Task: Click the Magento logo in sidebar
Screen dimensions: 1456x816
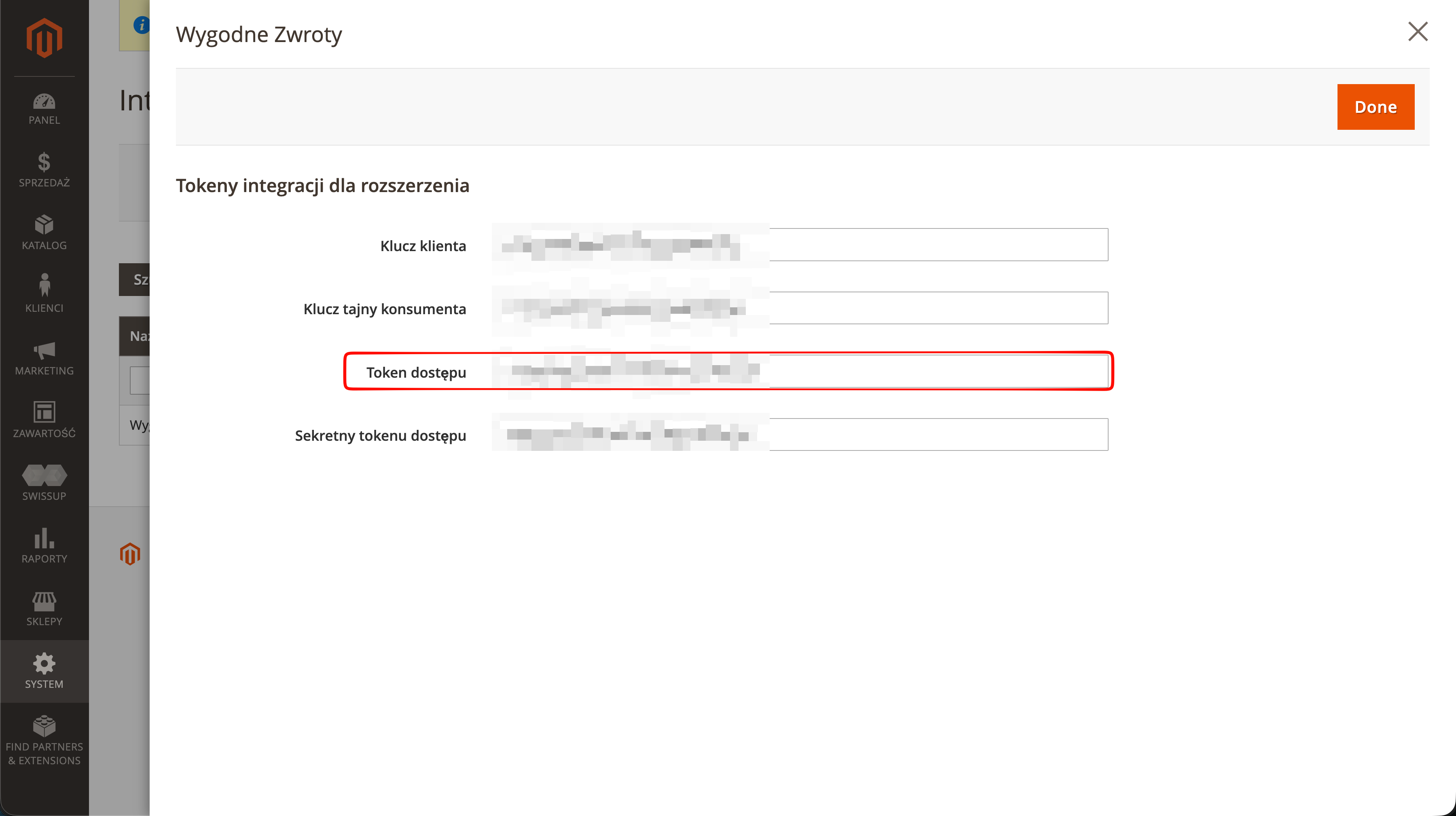Action: tap(44, 38)
